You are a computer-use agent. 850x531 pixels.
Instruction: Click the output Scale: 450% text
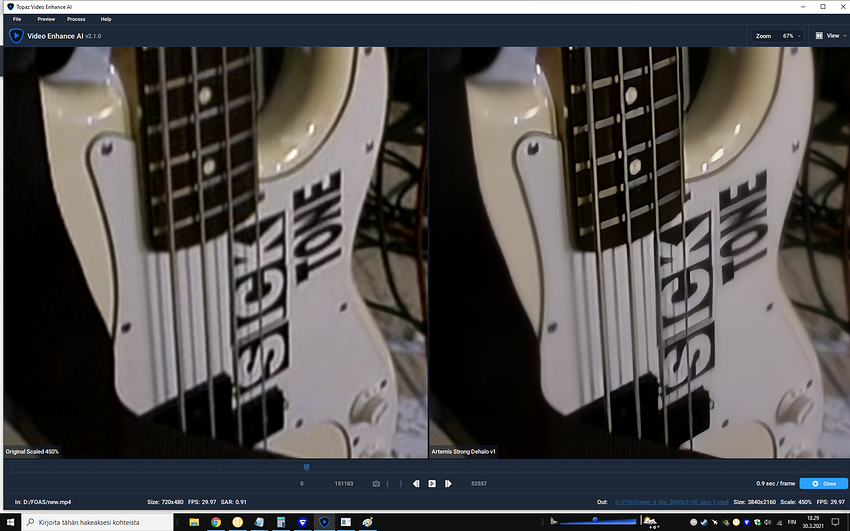point(796,502)
